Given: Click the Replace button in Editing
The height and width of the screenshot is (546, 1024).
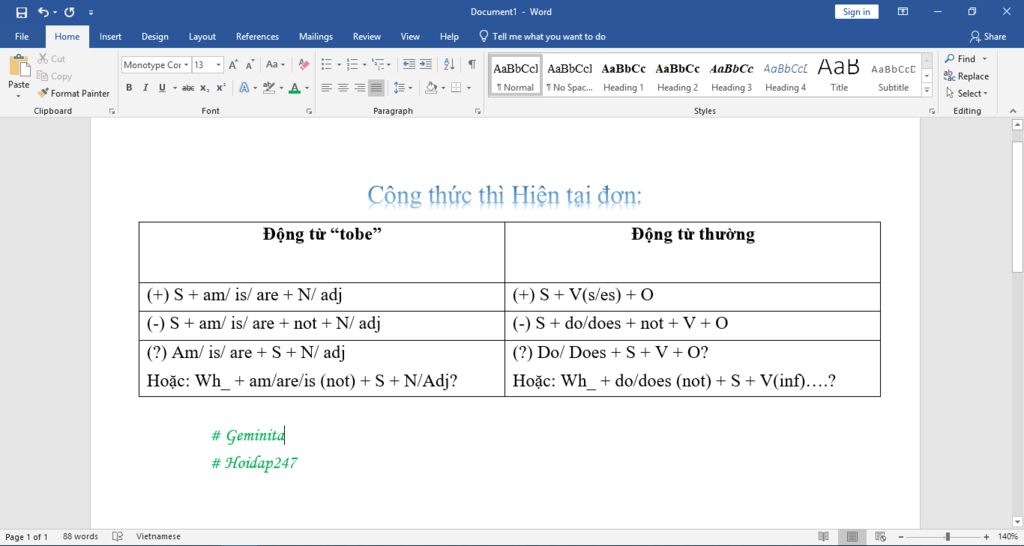Looking at the screenshot, I should coord(967,76).
